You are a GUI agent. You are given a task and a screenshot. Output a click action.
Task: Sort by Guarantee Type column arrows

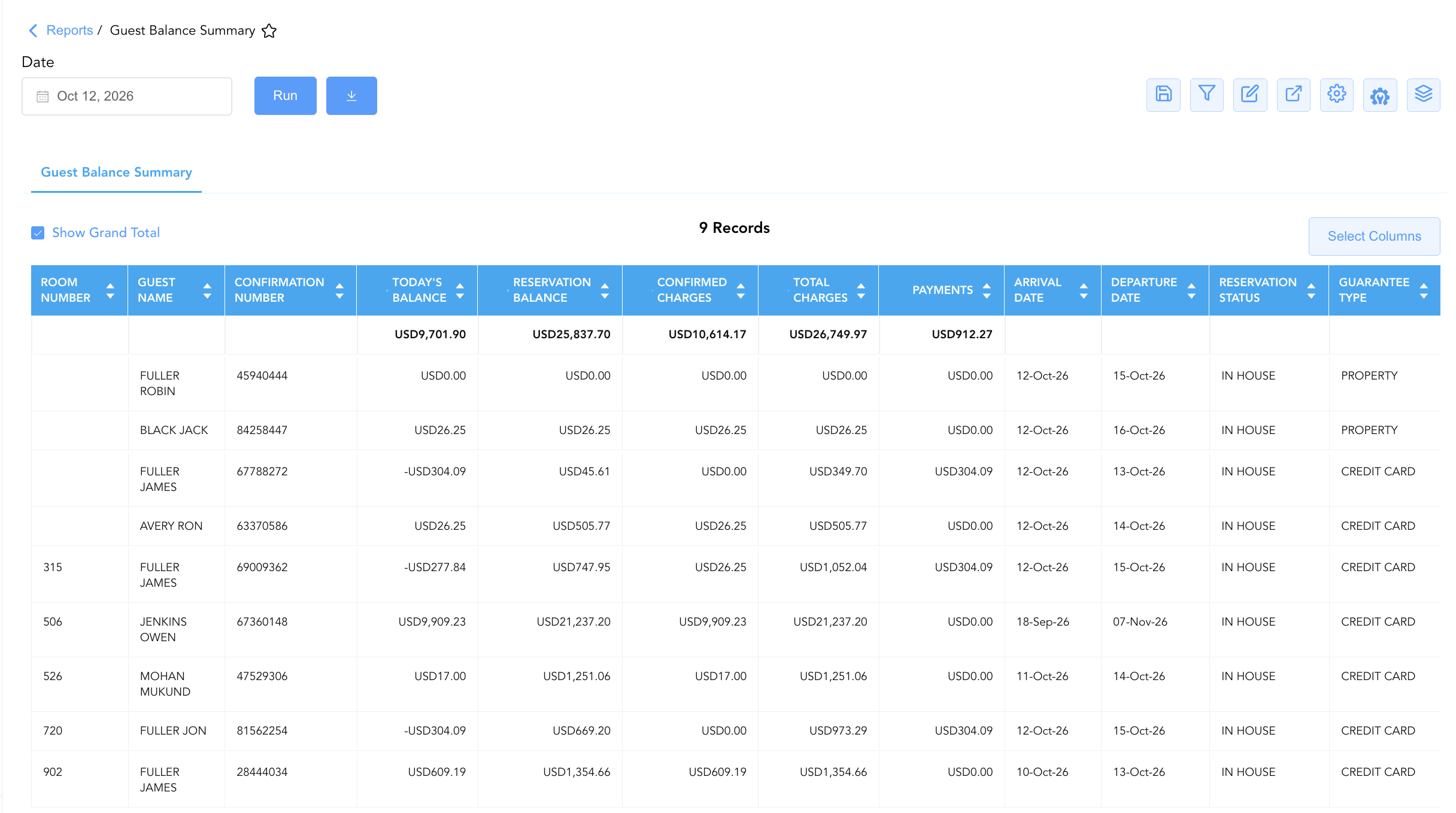1424,290
